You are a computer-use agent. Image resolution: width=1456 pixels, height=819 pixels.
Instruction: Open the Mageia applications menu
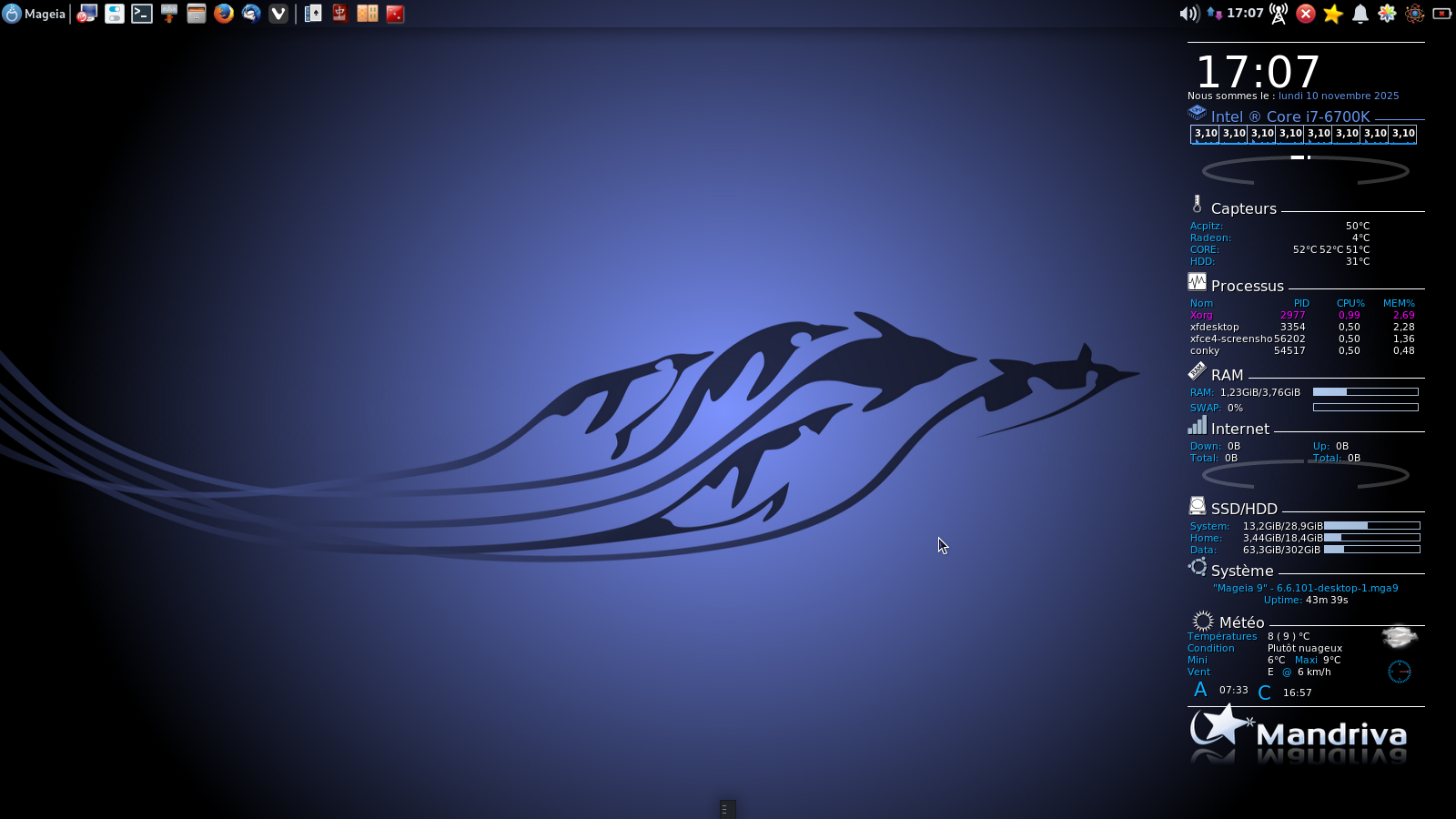pyautogui.click(x=35, y=14)
